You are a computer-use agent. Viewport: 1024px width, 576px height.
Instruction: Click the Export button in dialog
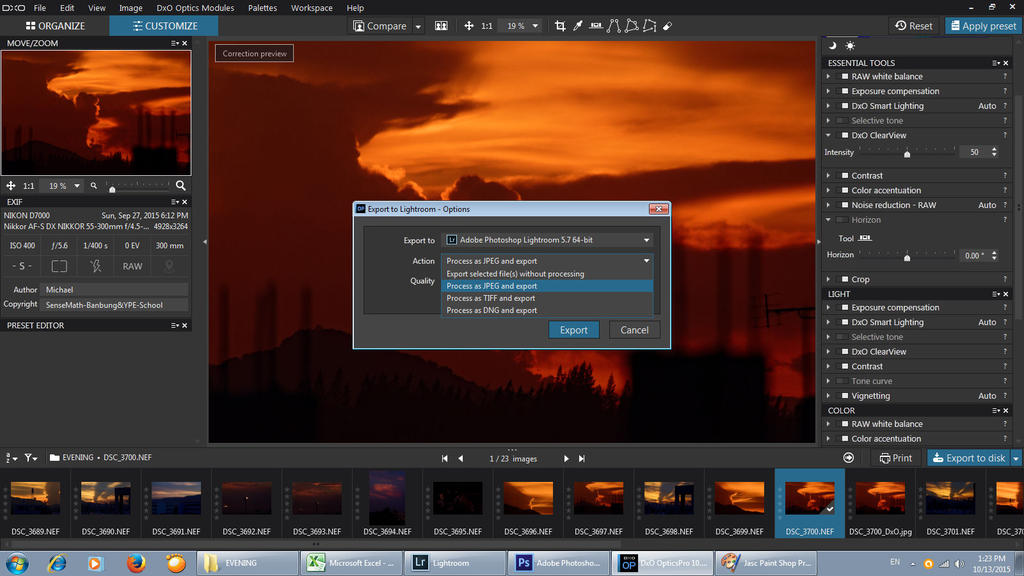[x=573, y=330]
